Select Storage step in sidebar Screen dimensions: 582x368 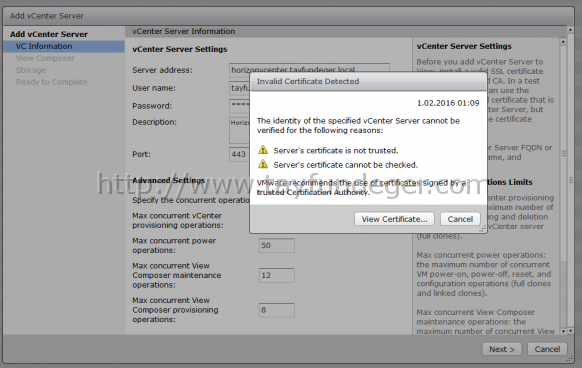click(31, 70)
